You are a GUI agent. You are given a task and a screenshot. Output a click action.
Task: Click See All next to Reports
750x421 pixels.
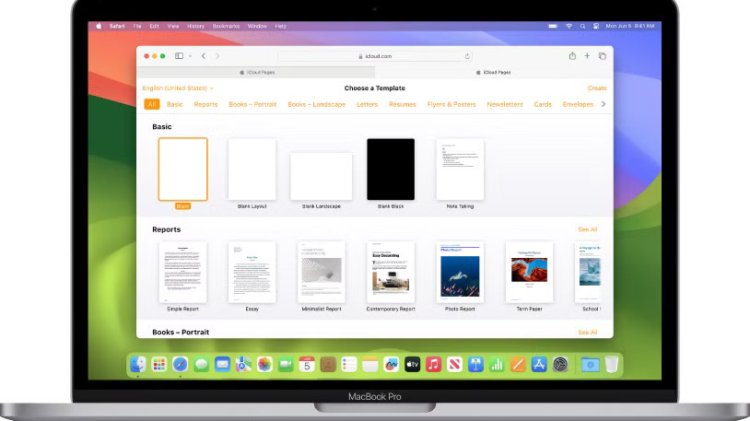[587, 229]
